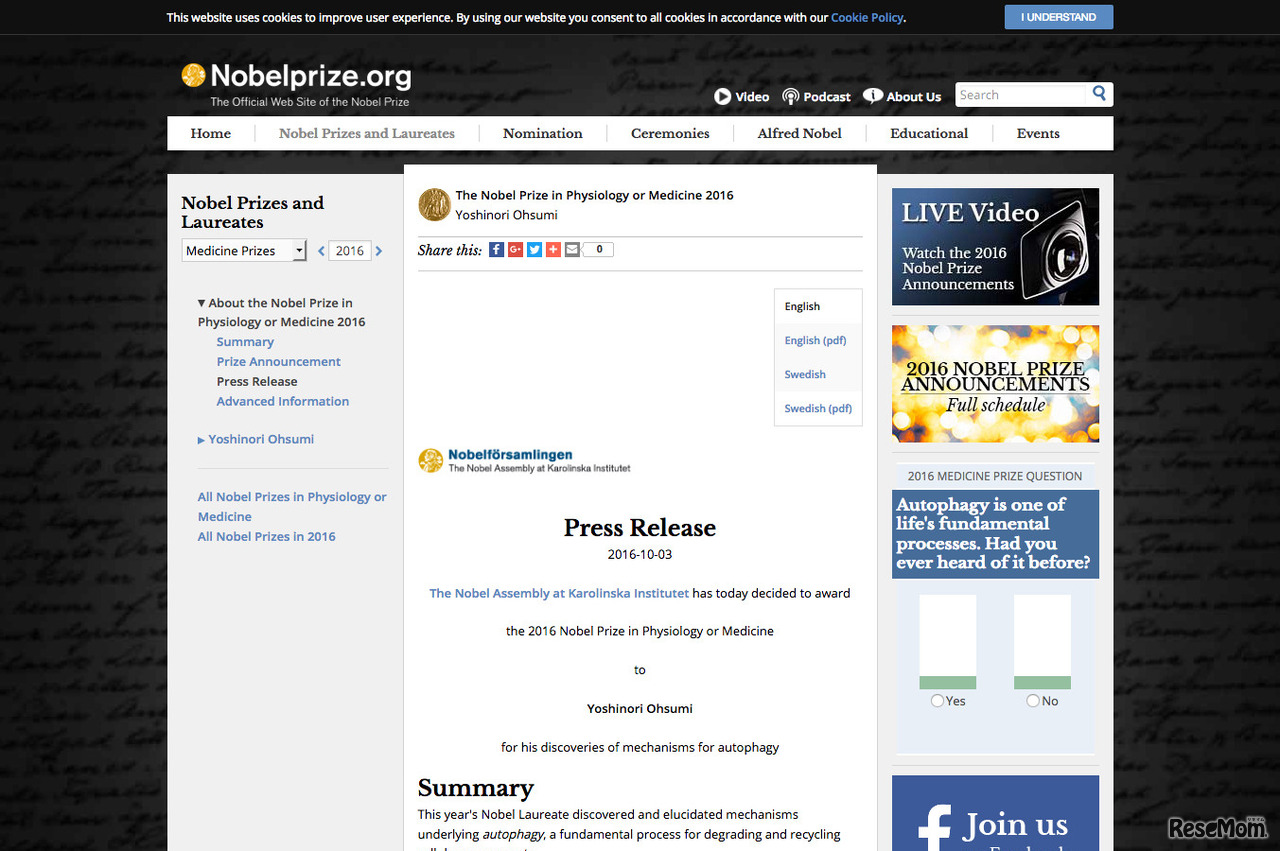Click the Nobelprize.org logo
This screenshot has width=1280, height=851.
[x=296, y=82]
